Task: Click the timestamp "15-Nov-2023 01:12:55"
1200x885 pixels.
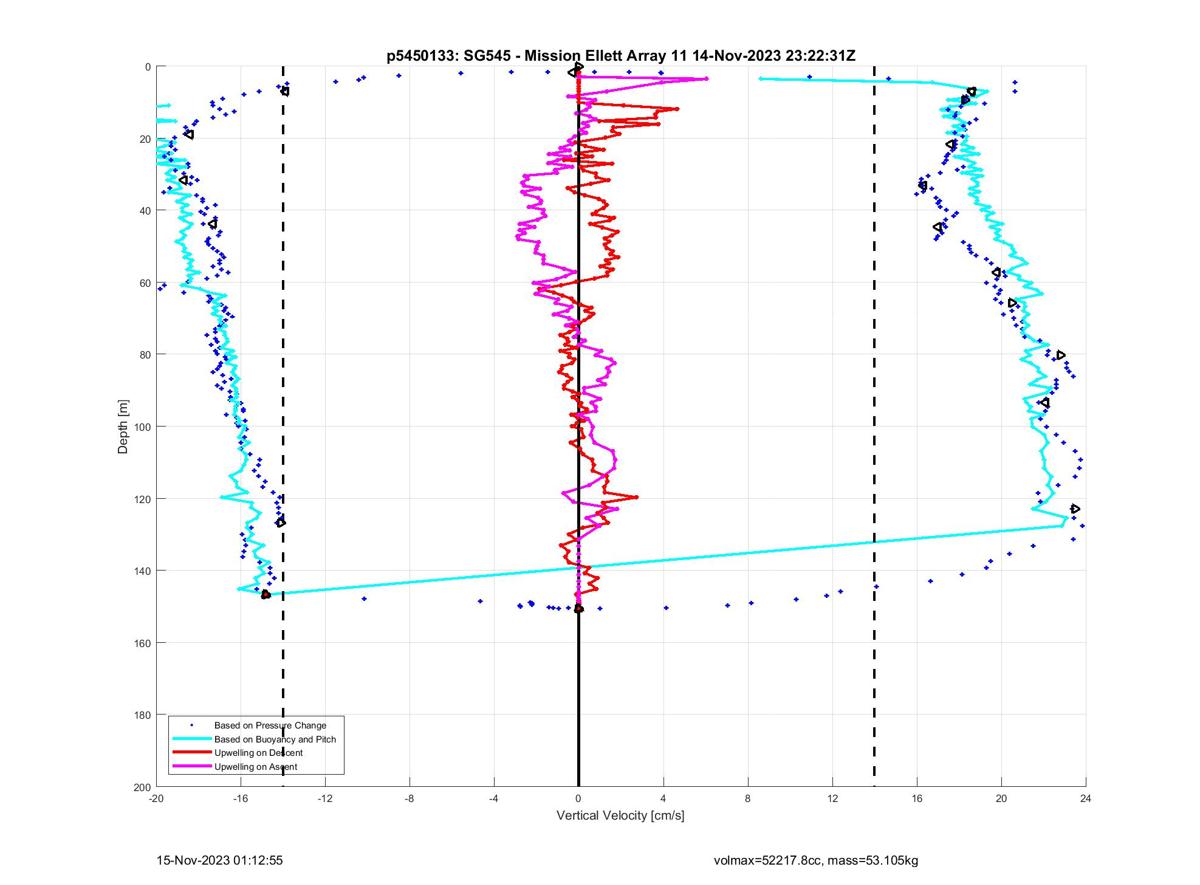Action: click(x=220, y=860)
